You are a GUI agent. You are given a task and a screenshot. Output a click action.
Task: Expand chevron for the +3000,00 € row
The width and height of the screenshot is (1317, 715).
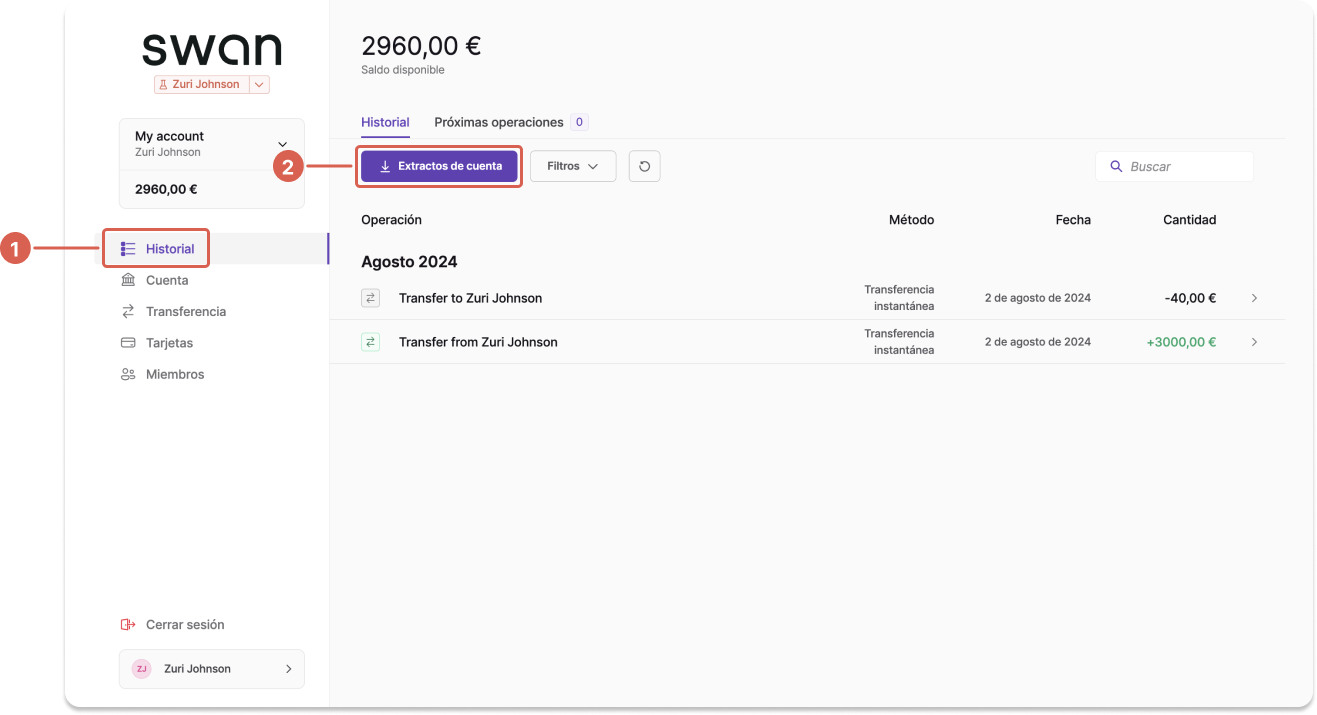[x=1254, y=342]
